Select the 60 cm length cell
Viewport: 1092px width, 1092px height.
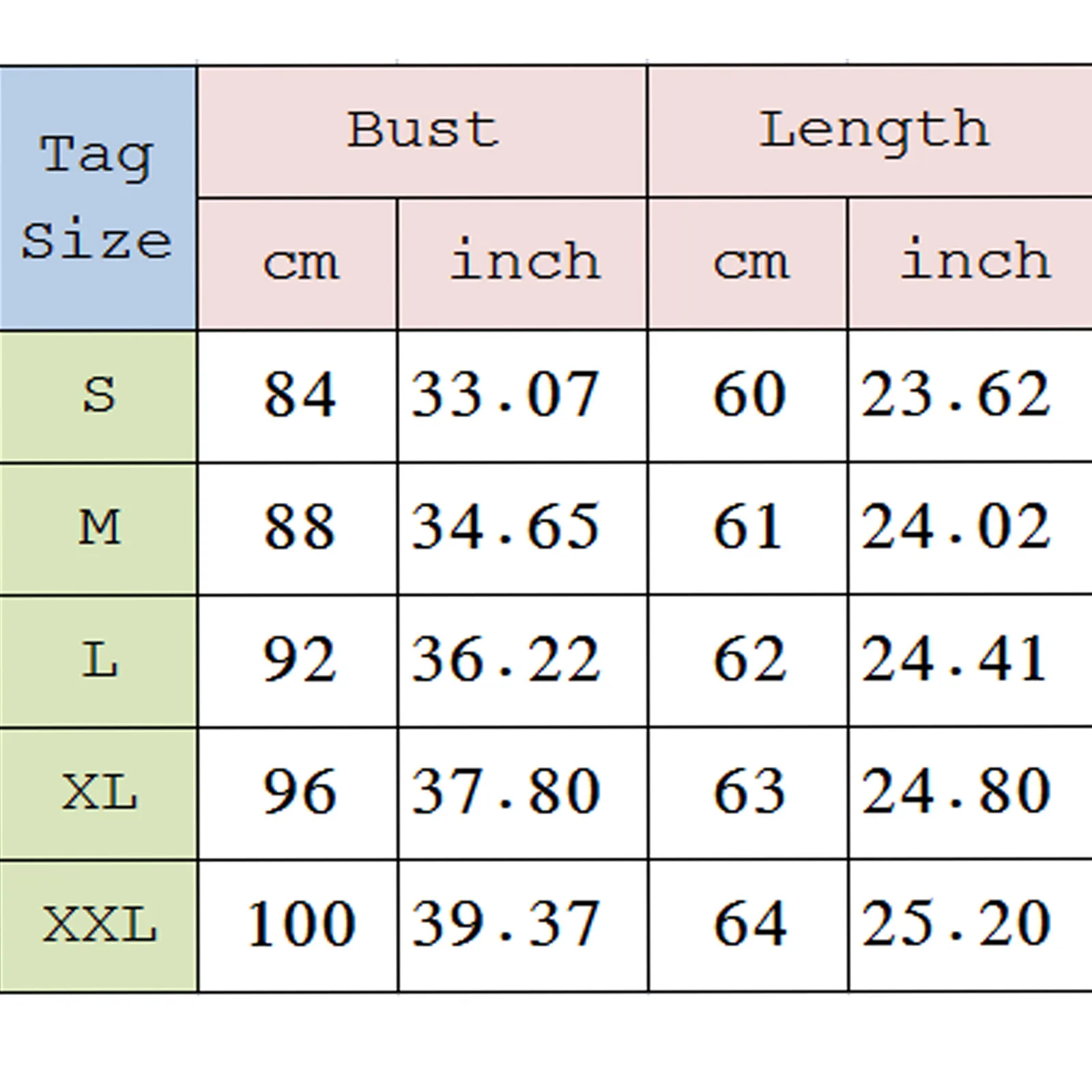pos(749,396)
